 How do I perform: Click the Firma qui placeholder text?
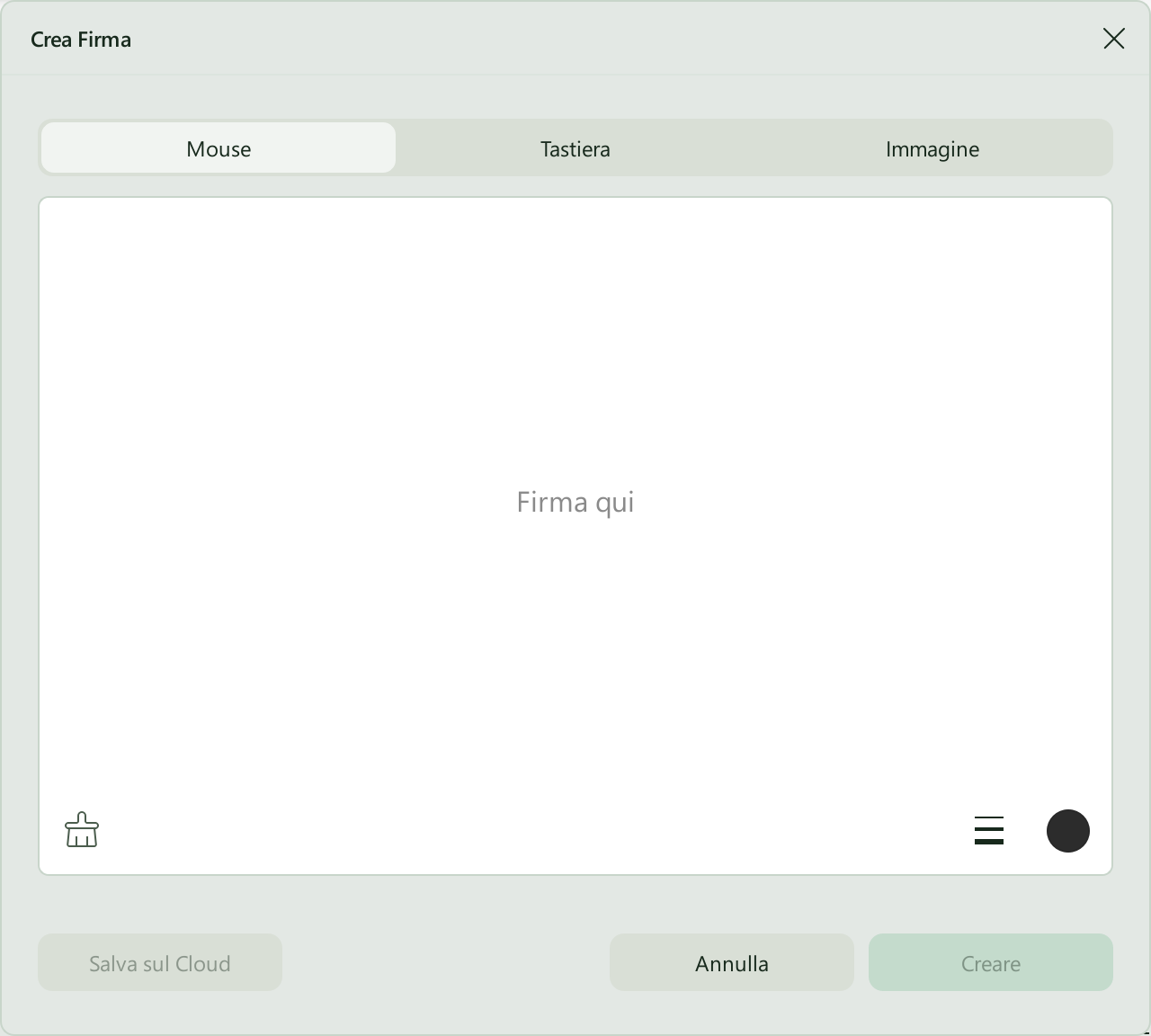(575, 502)
